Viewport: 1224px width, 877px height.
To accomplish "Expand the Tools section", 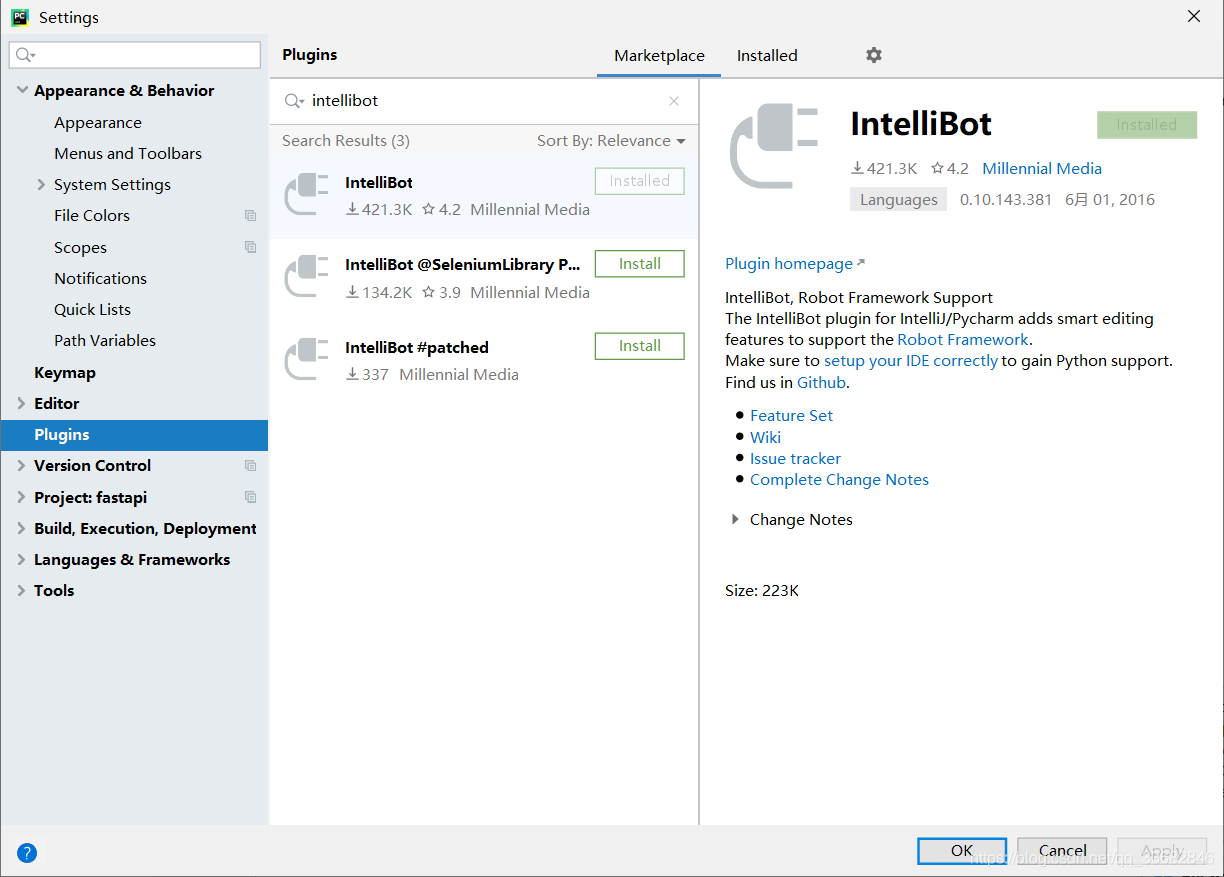I will point(22,590).
